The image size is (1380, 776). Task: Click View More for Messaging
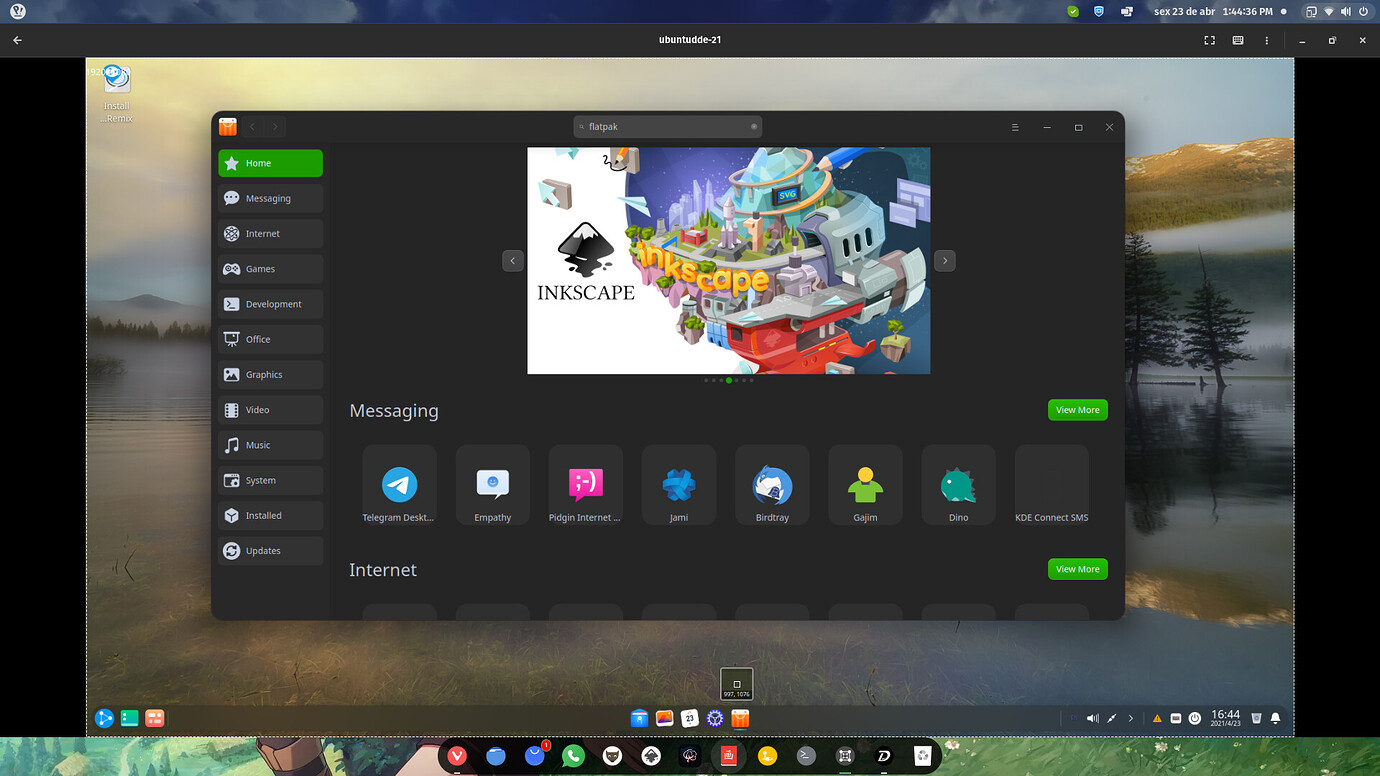click(1078, 410)
